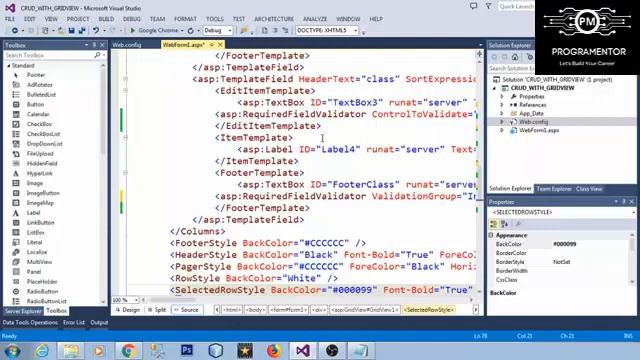This screenshot has width=640, height=360.
Task: Click the Home icon in Solution Explorer
Action: pyautogui.click(x=515, y=57)
